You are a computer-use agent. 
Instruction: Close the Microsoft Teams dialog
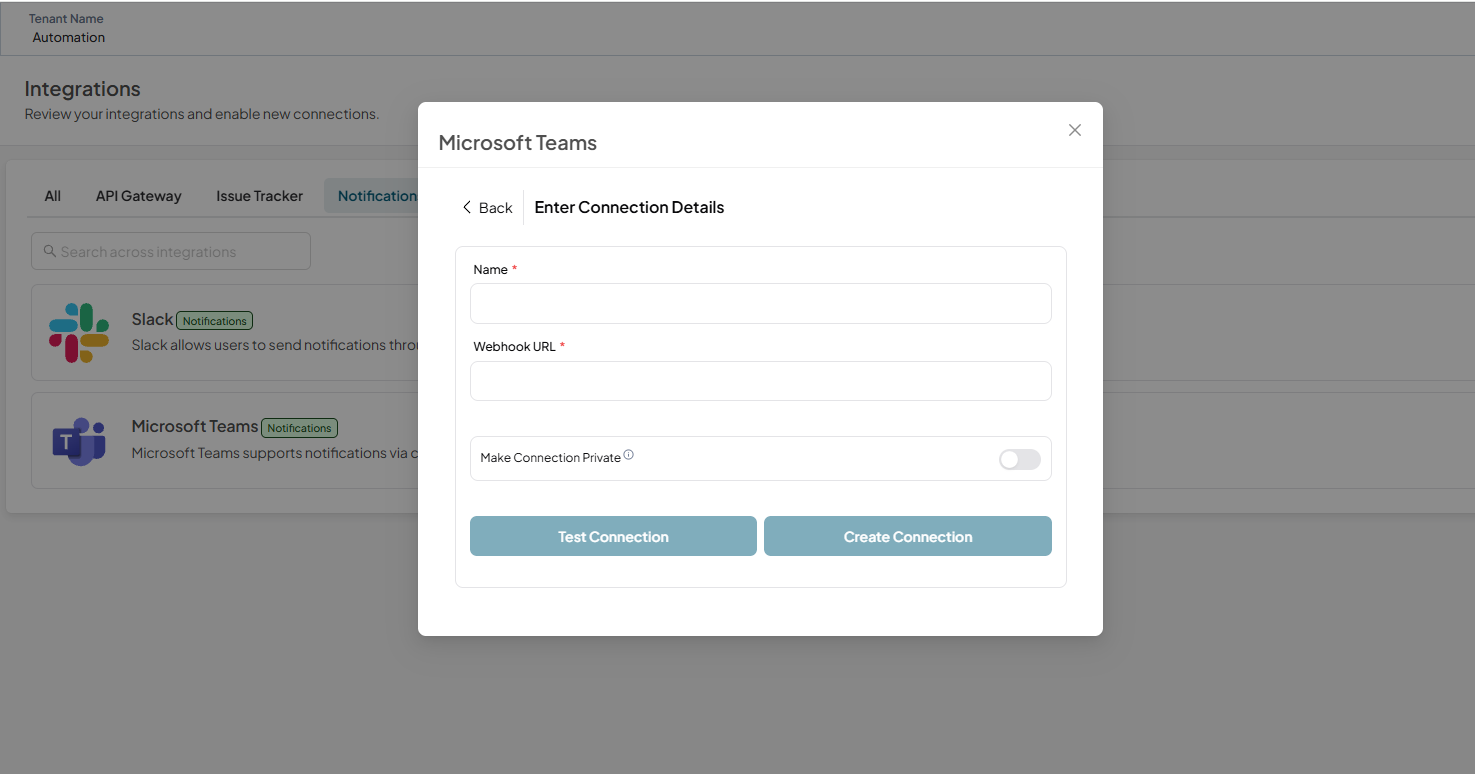coord(1075,130)
